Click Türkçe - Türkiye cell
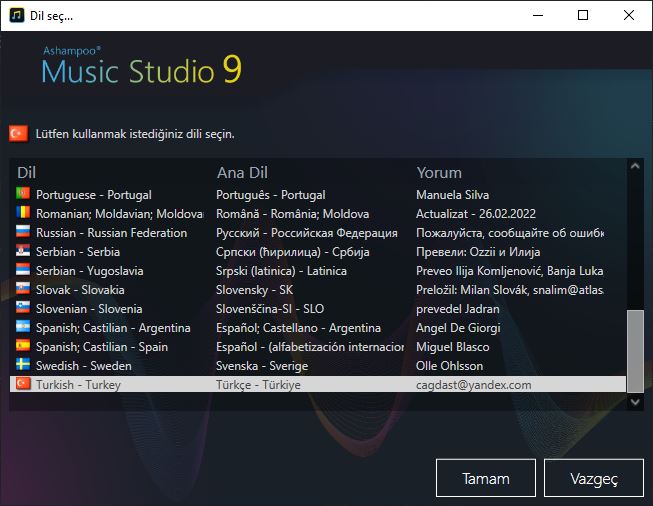653x506 pixels. pos(258,385)
